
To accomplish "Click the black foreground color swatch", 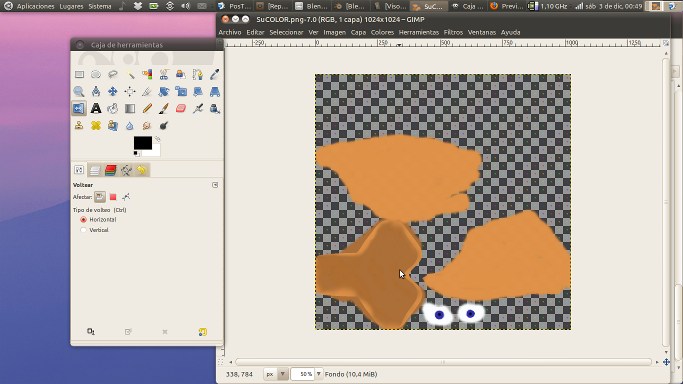I will pos(142,143).
